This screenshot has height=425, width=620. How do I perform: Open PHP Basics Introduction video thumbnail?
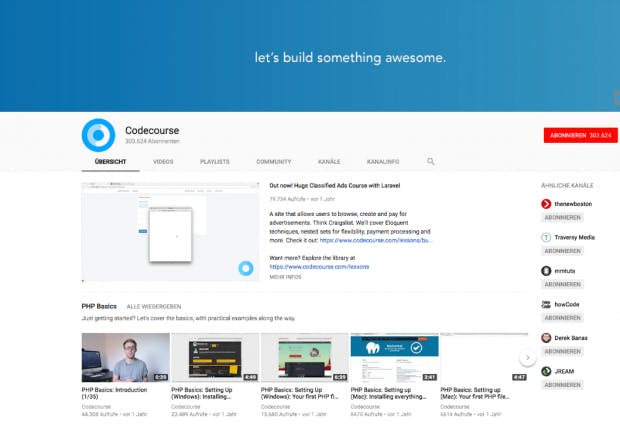click(x=125, y=357)
